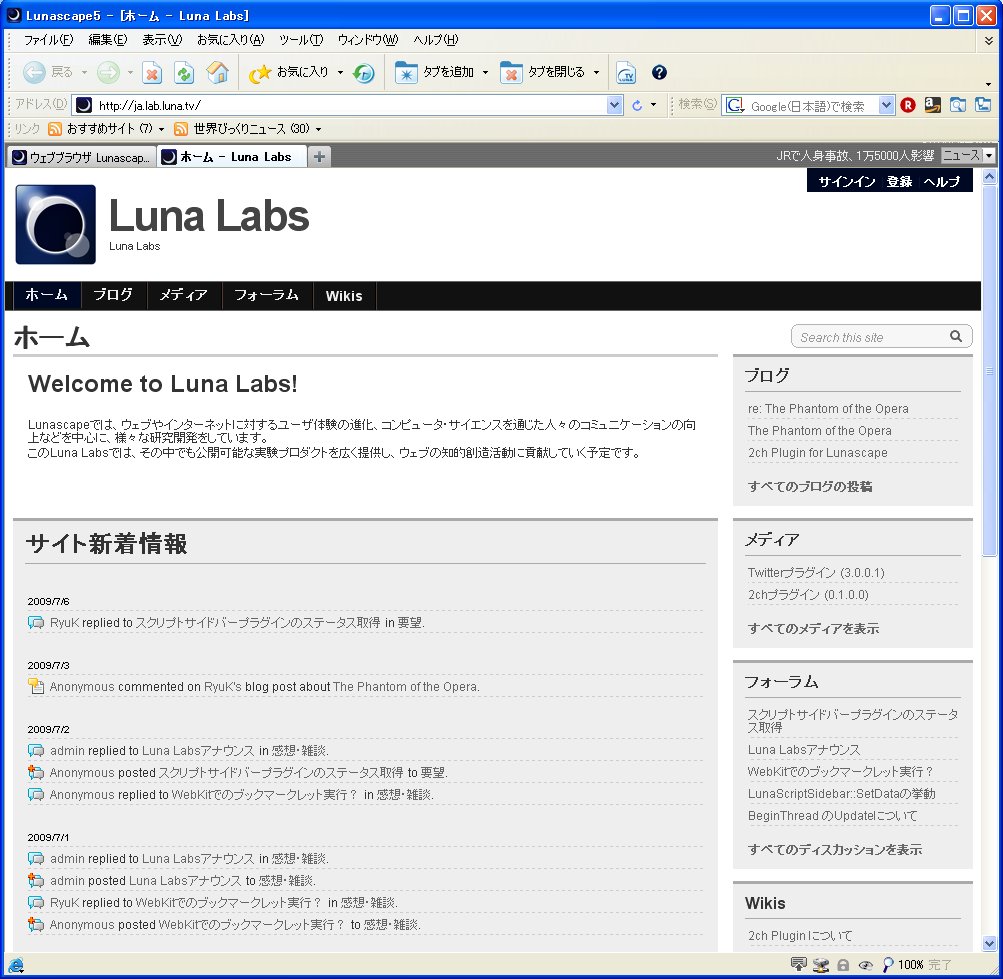Reload using the green arrows page icon
The height and width of the screenshot is (979, 1003).
pos(184,73)
